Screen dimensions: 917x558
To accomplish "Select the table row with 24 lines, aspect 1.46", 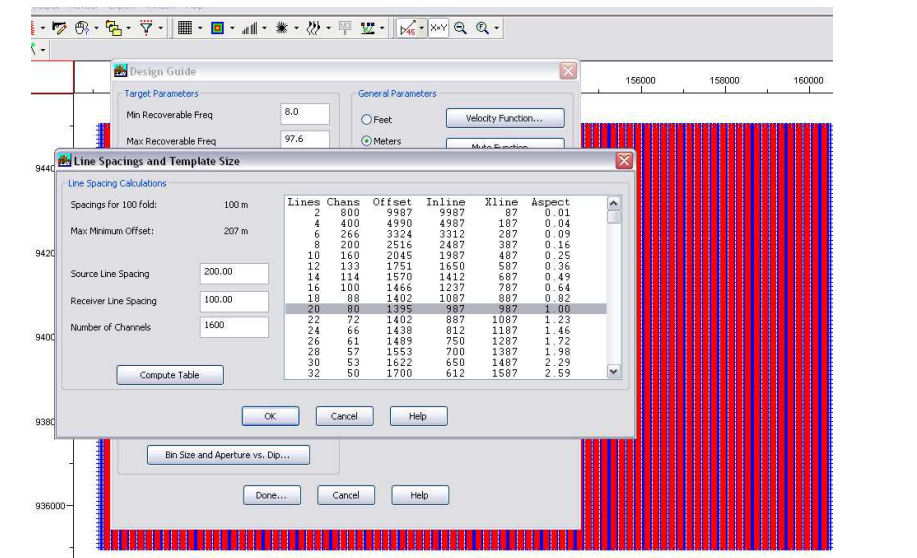I will click(446, 330).
